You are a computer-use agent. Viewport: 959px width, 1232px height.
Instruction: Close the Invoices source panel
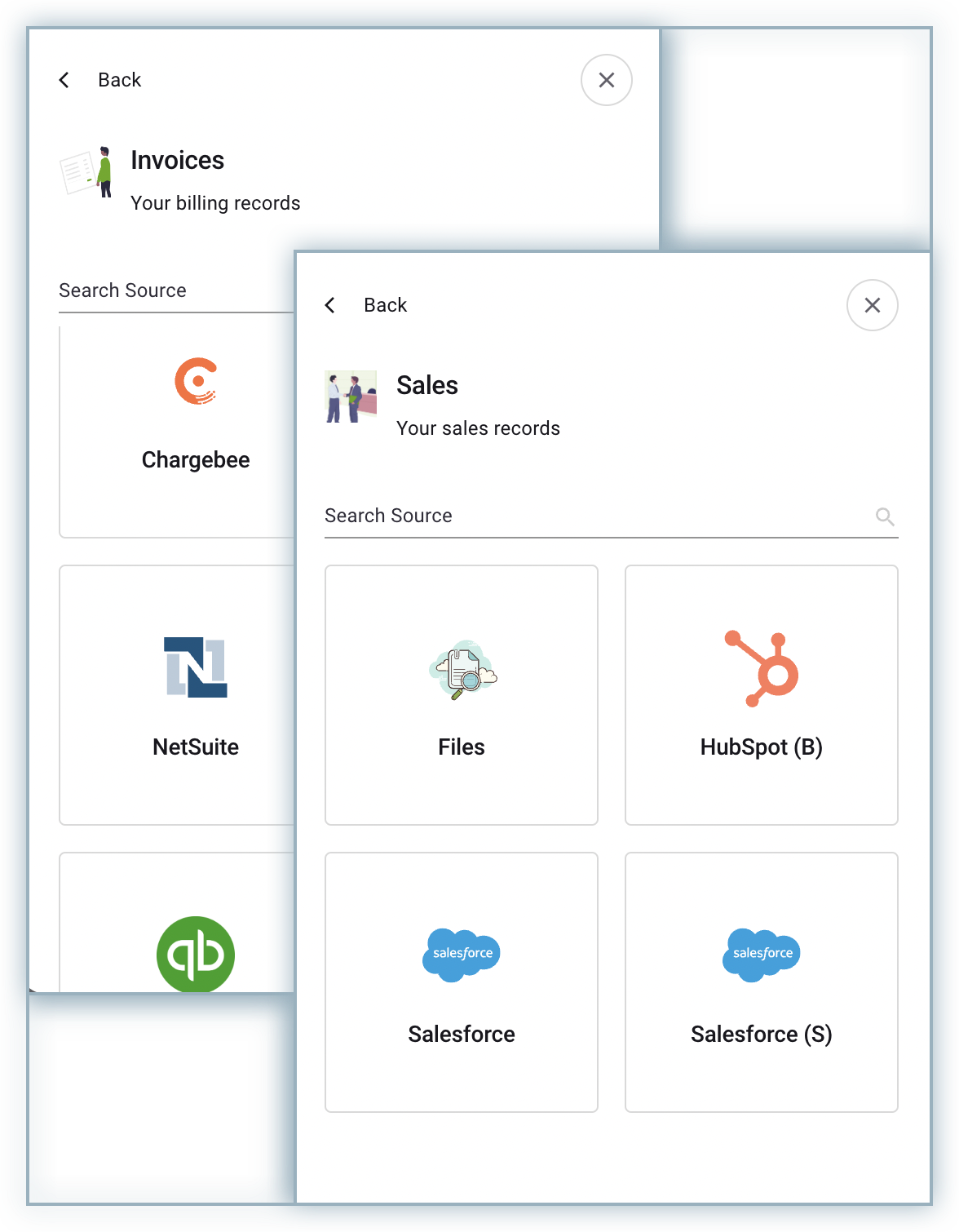[606, 80]
